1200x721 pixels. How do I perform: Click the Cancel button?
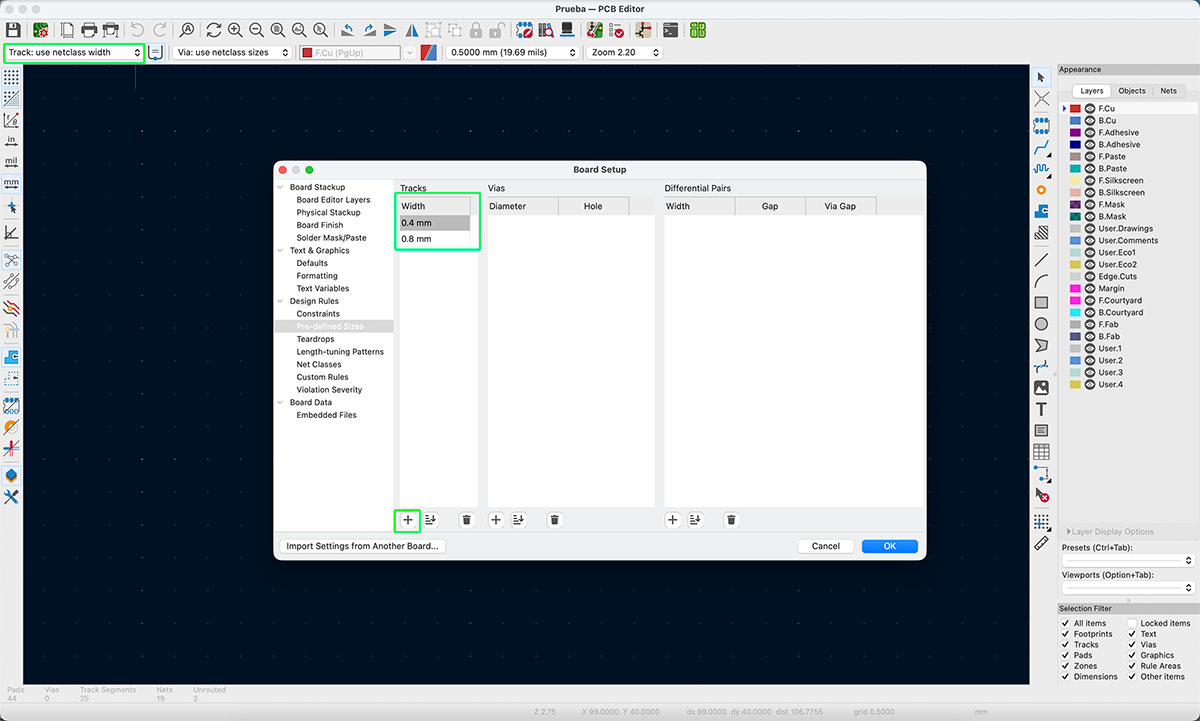[x=826, y=546]
